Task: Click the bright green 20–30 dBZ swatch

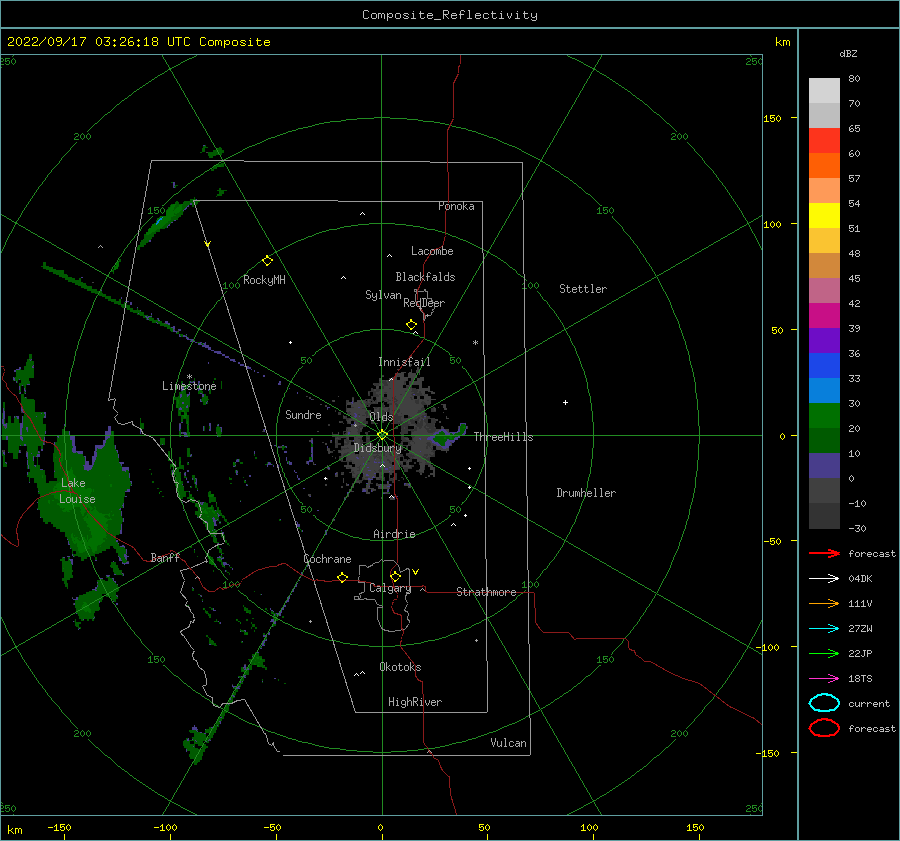Action: pyautogui.click(x=824, y=416)
